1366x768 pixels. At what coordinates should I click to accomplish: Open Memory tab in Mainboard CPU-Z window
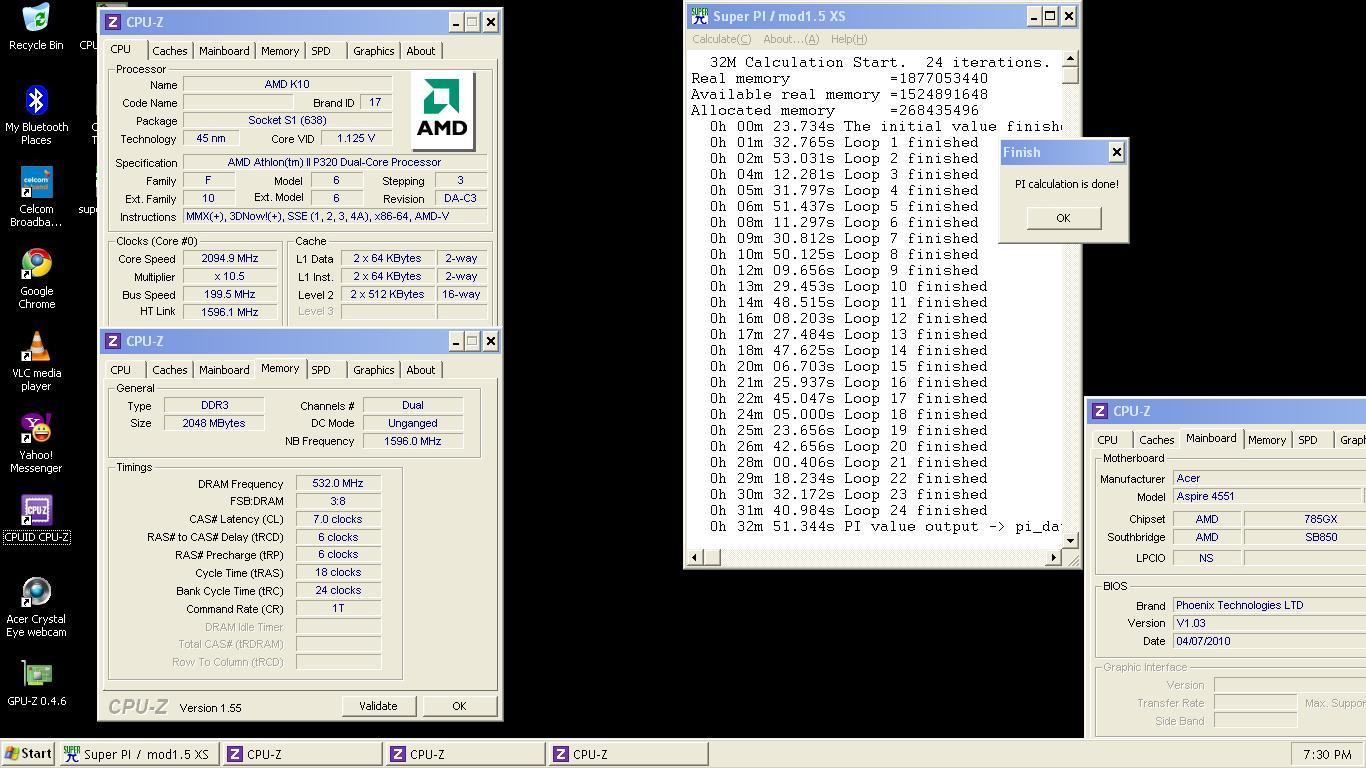click(1266, 440)
